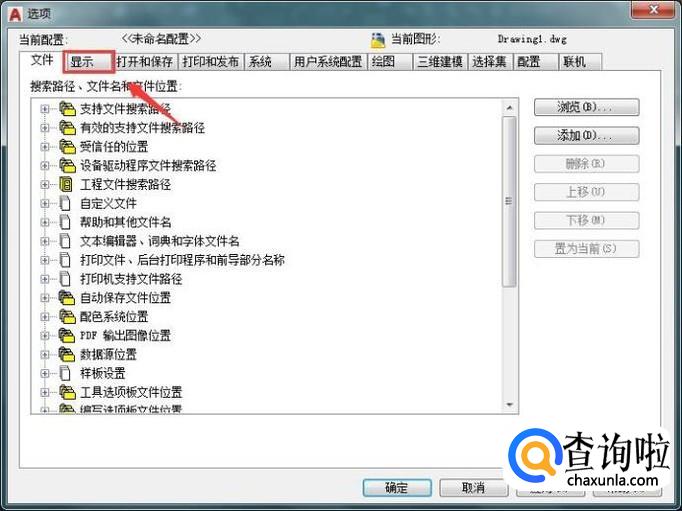Expand the 有效的支持文件搜索路径 node
682x511 pixels.
click(45, 128)
